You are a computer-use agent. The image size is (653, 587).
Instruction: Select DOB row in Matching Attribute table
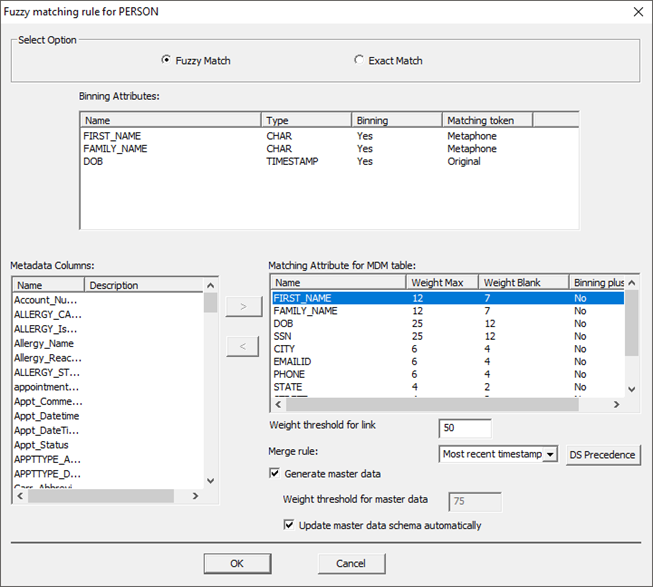(448, 323)
